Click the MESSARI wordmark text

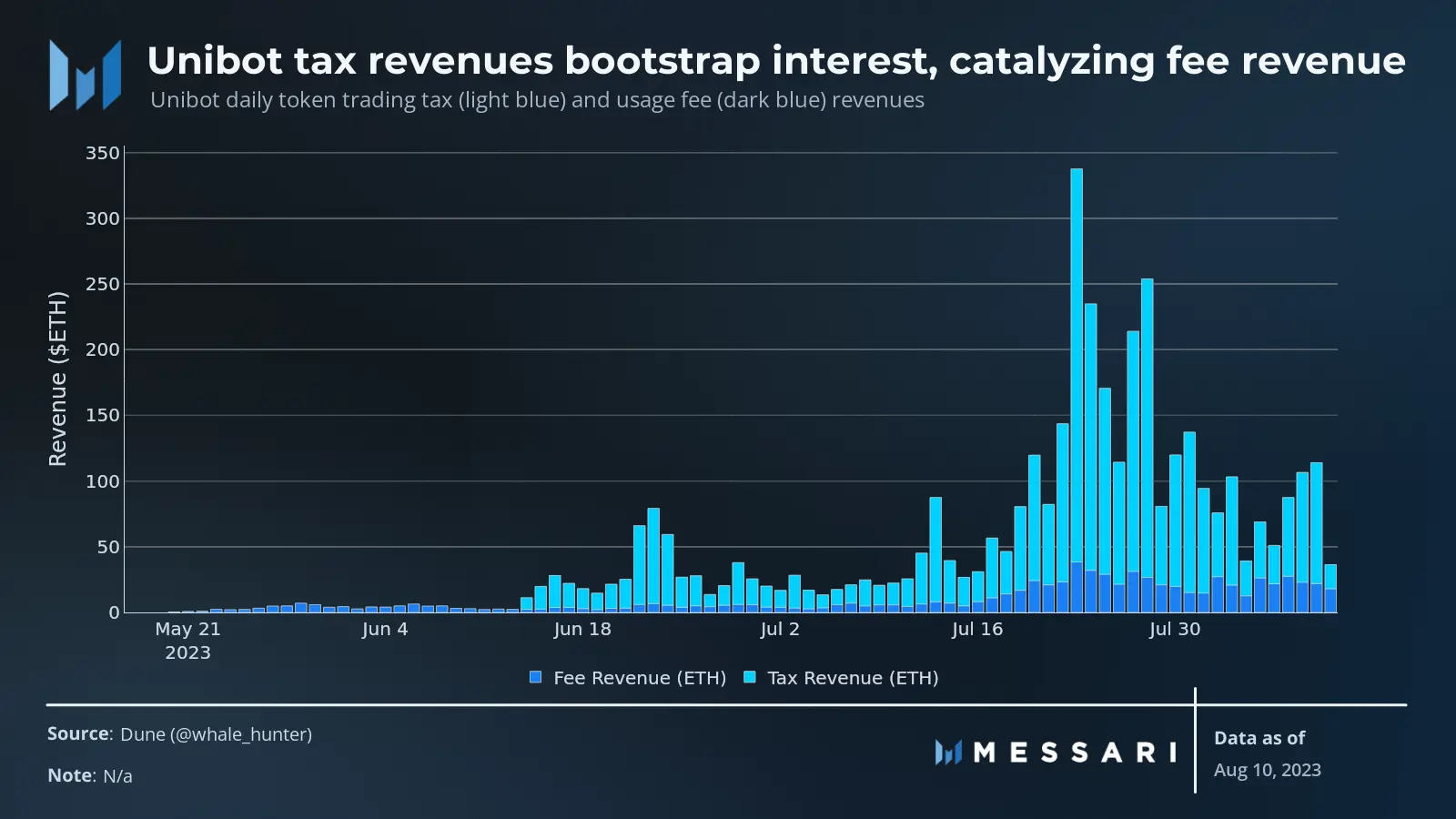[1075, 753]
